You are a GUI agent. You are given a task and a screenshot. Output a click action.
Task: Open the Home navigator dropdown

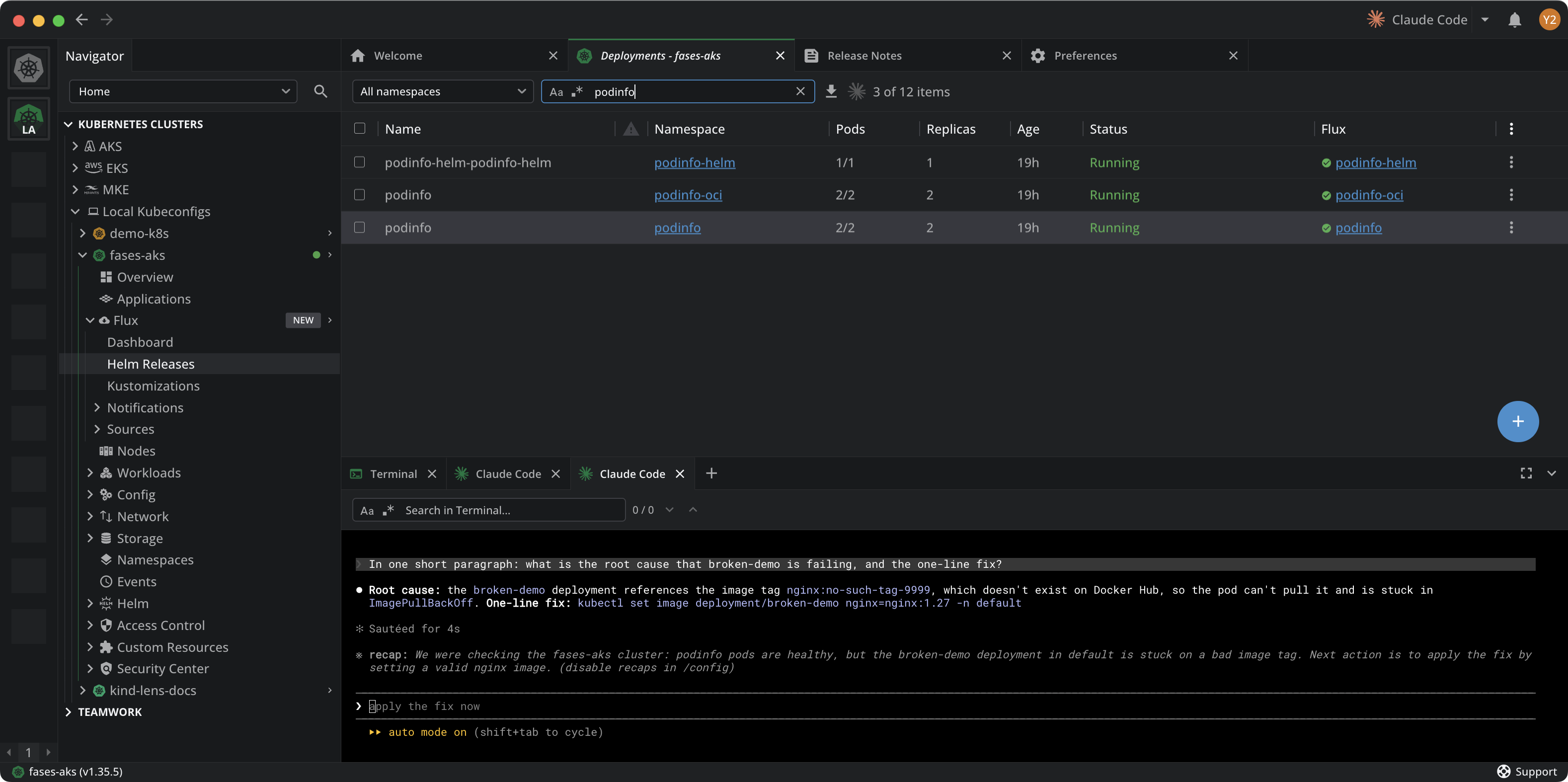tap(183, 91)
